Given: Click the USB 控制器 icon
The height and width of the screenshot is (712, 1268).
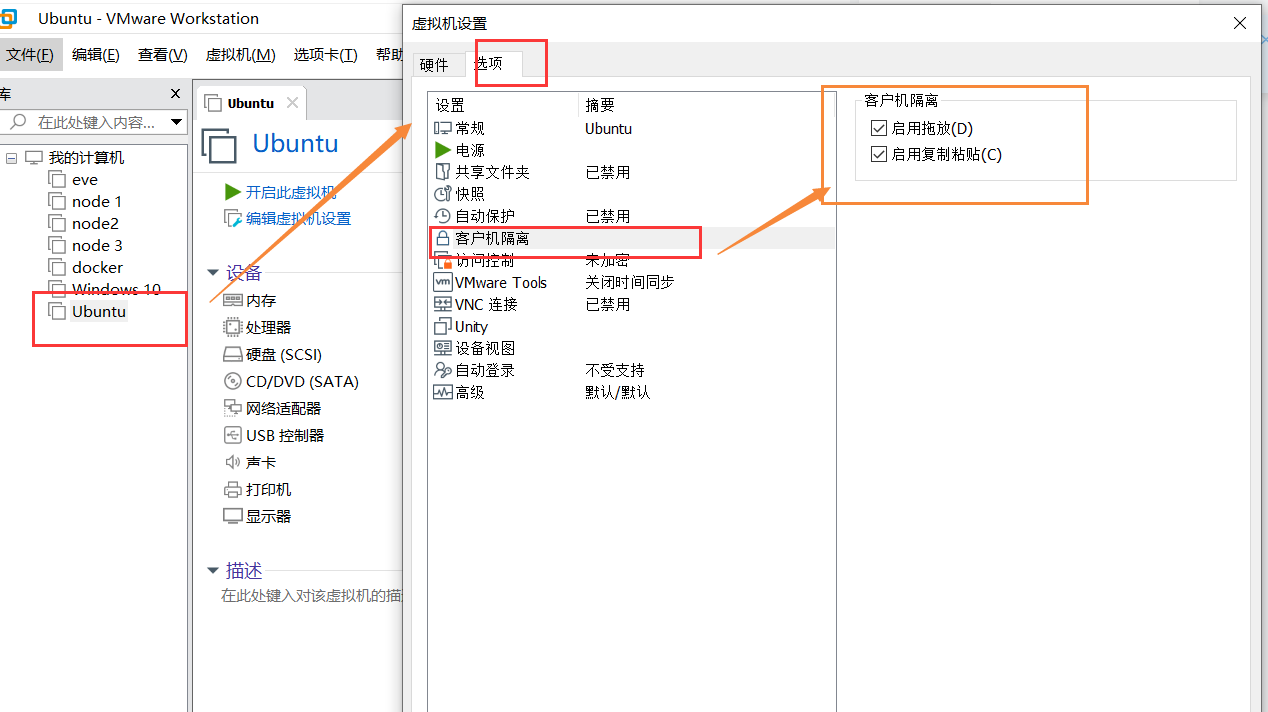Looking at the screenshot, I should [x=232, y=435].
